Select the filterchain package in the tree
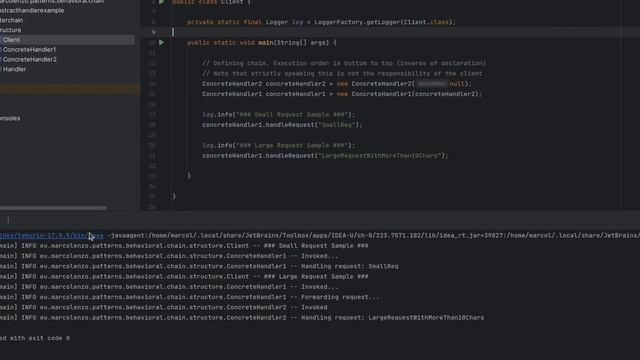 [11, 20]
